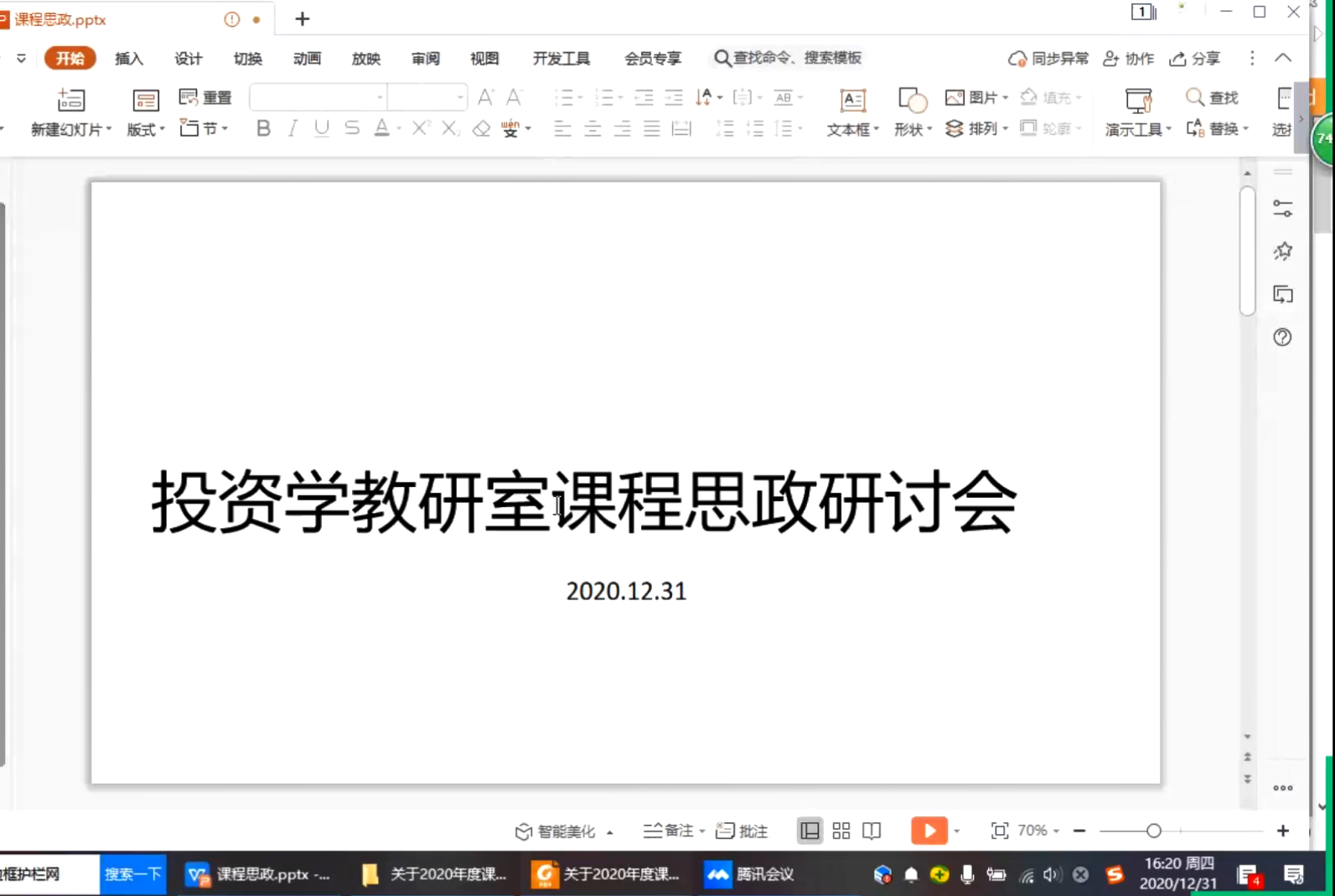Click the Smart Beautify (智能美化) icon
Image resolution: width=1335 pixels, height=896 pixels.
click(x=524, y=831)
